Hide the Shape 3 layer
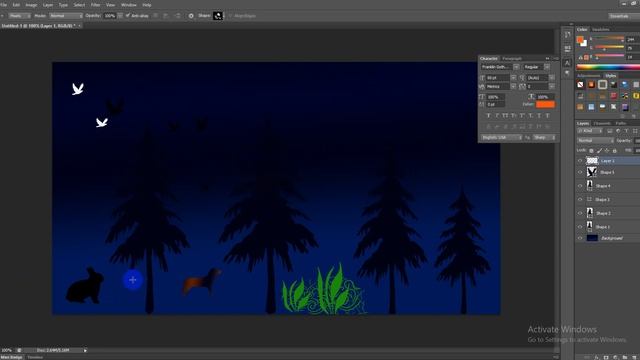640x360 pixels. click(580, 200)
